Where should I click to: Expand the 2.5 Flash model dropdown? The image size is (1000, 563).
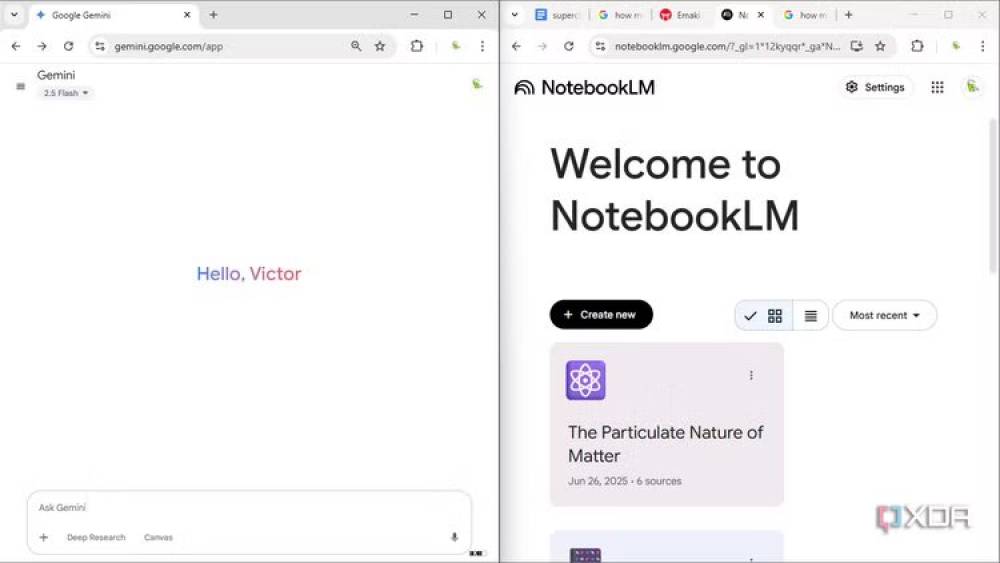tap(65, 93)
